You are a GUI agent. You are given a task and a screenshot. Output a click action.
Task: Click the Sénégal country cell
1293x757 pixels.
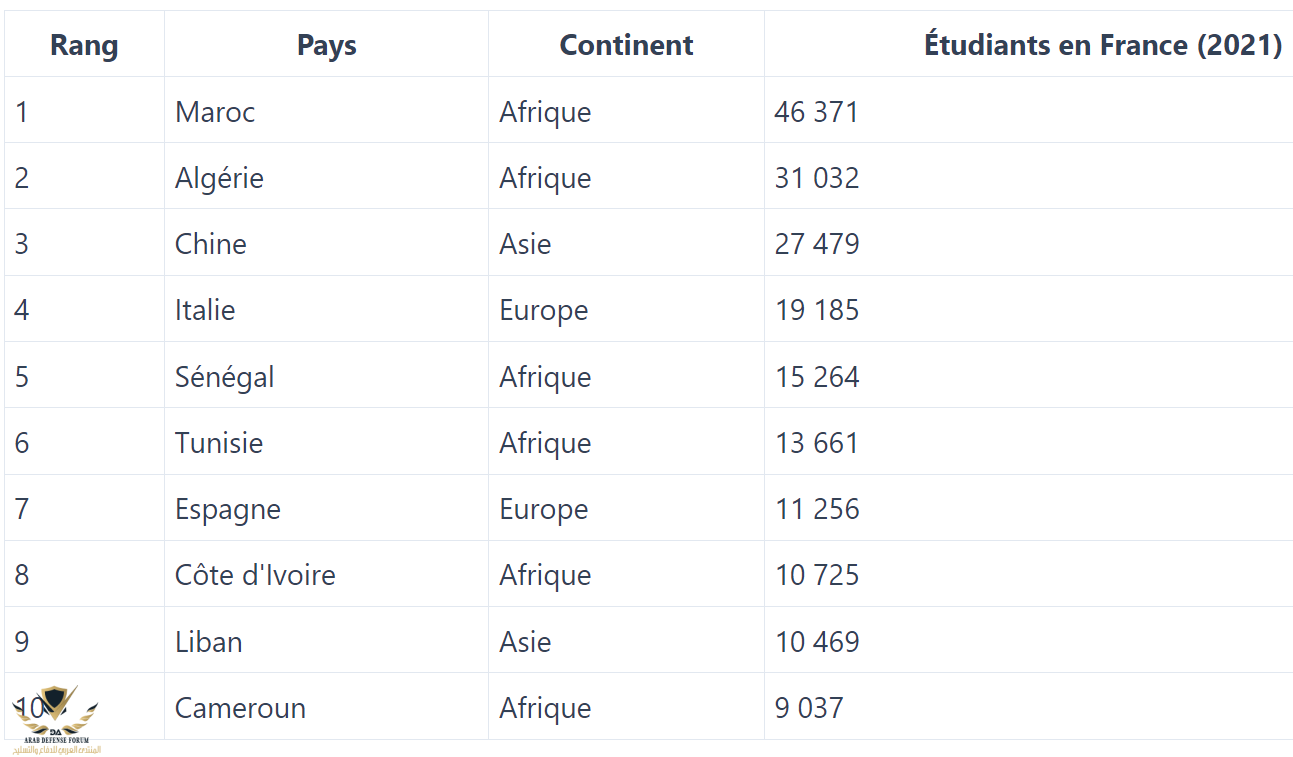click(326, 376)
